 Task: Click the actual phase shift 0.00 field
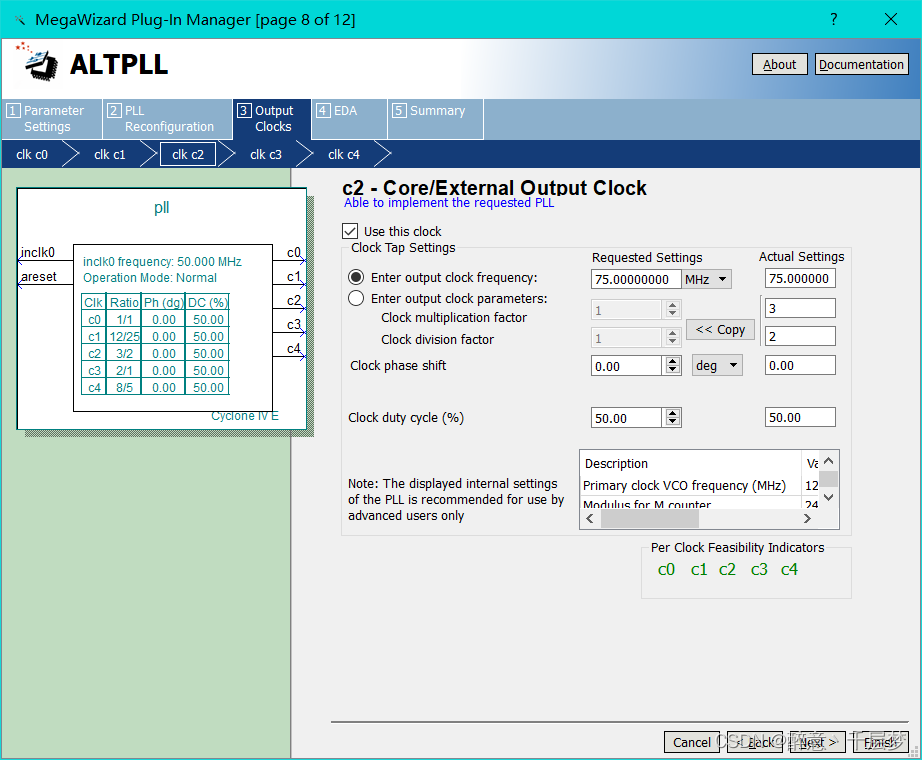(x=800, y=365)
